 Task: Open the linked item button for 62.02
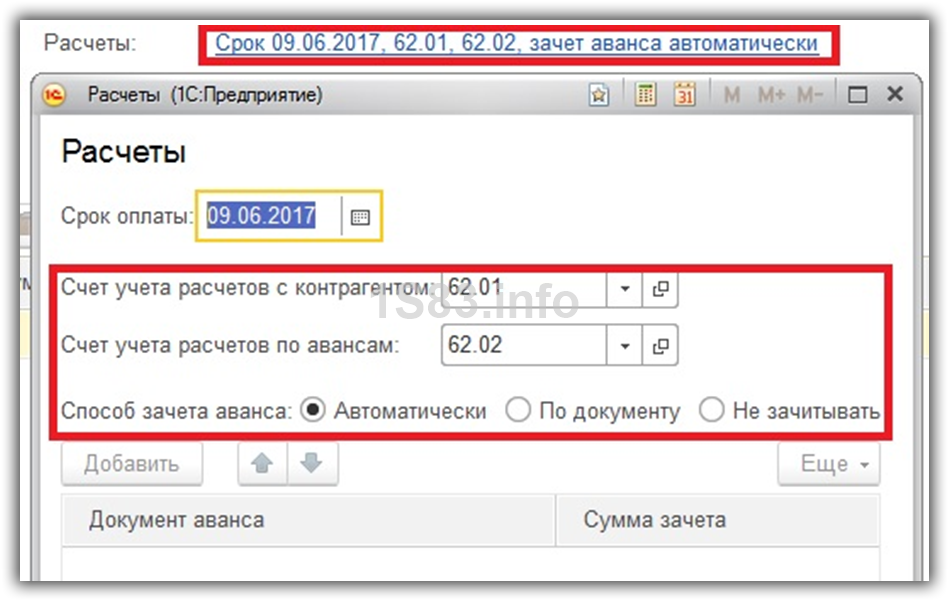(x=660, y=346)
